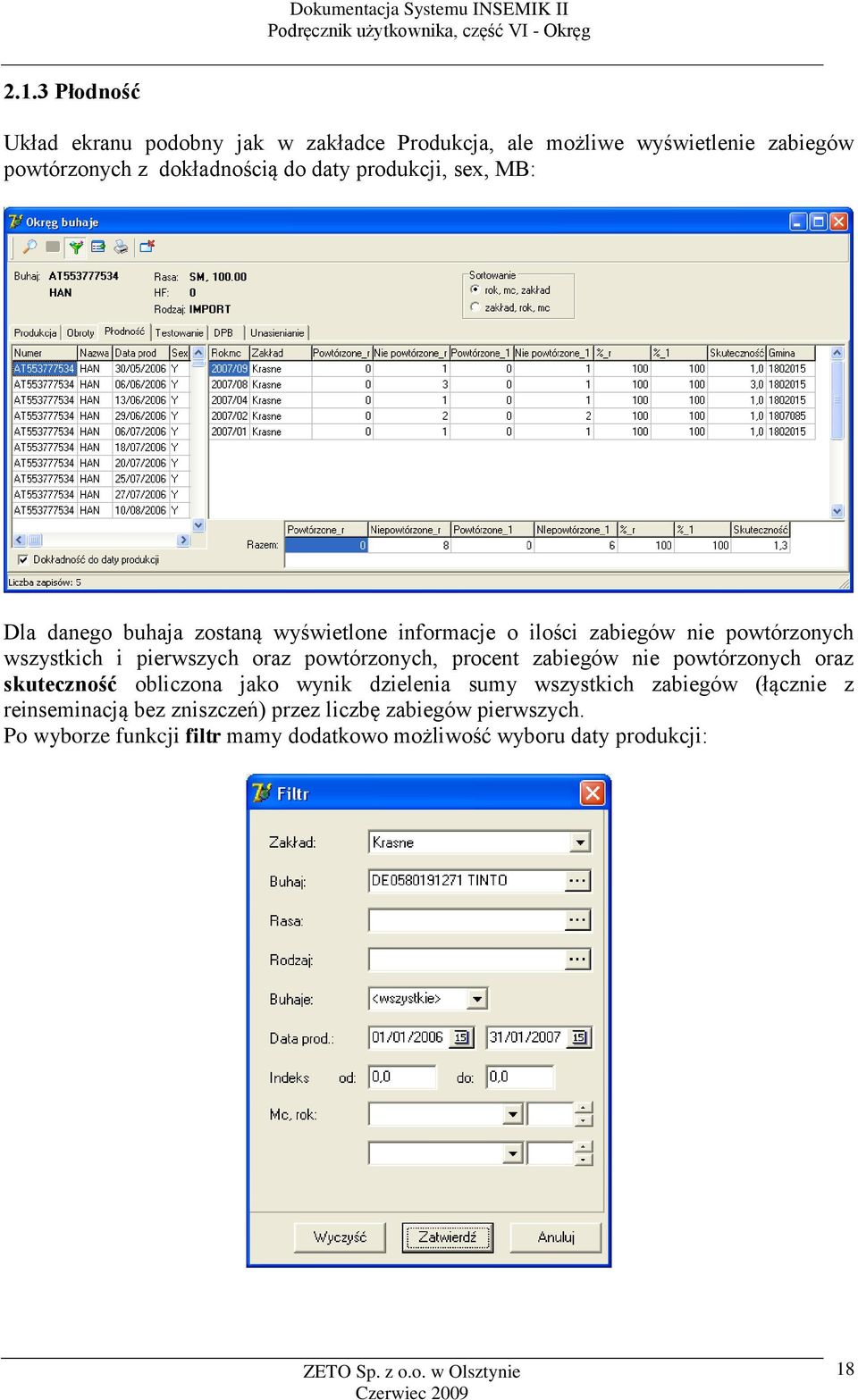
Task: Open the filter funnel tool
Action: [76, 247]
